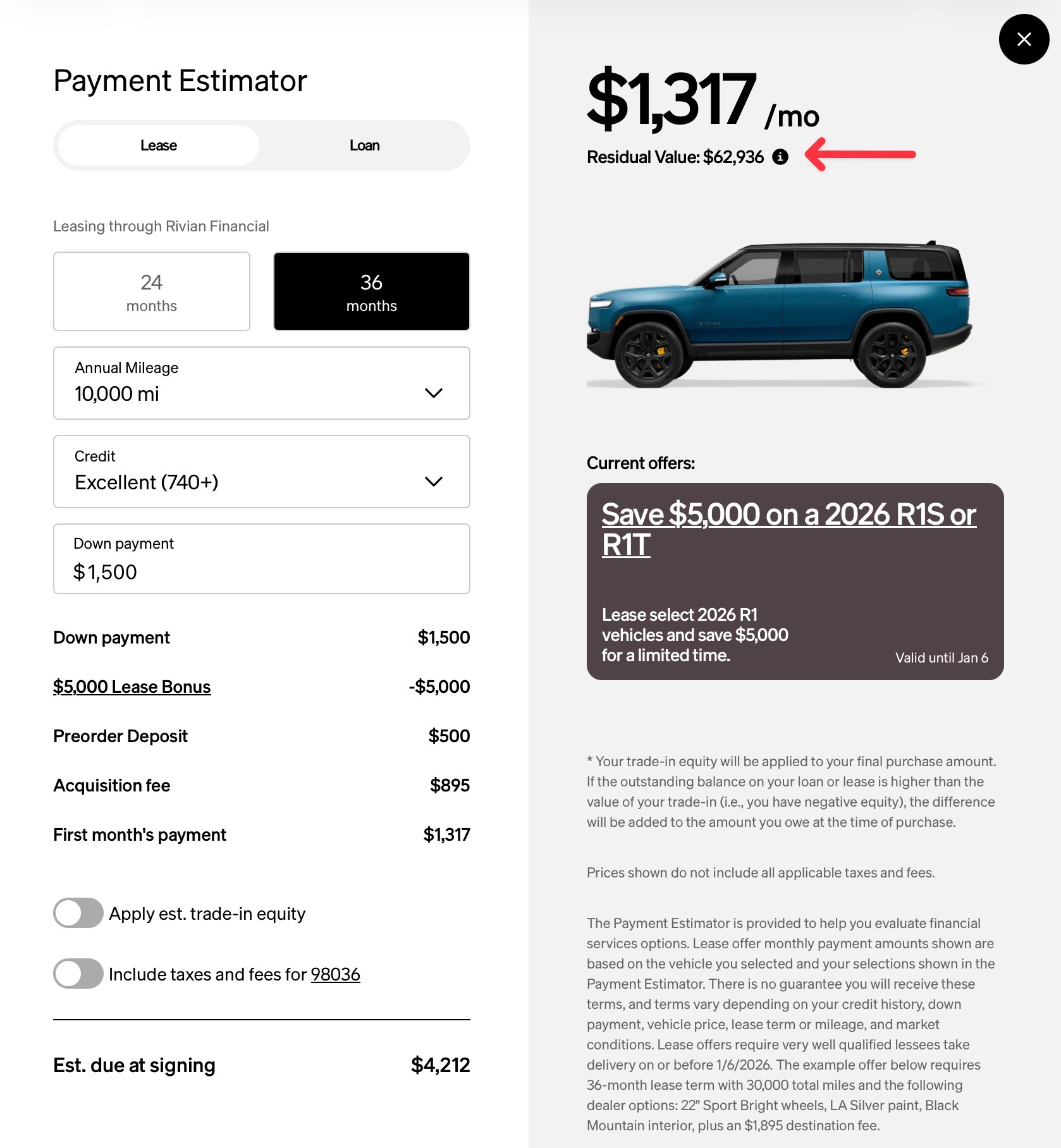
Task: Click the blue Rivian R1S vehicle image
Action: [779, 315]
